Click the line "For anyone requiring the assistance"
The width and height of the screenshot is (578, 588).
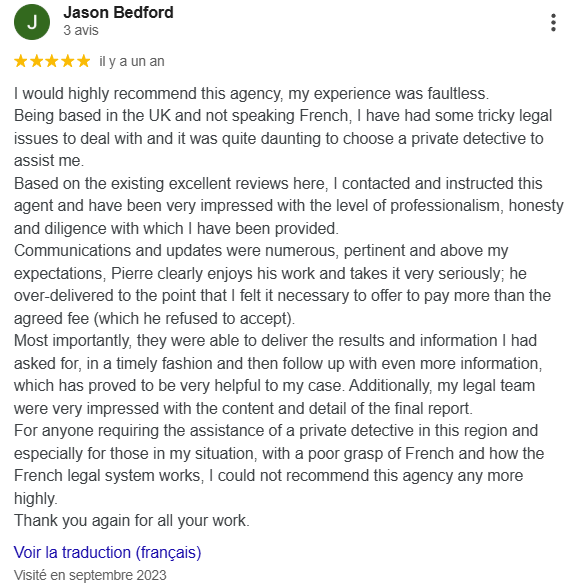[276, 431]
